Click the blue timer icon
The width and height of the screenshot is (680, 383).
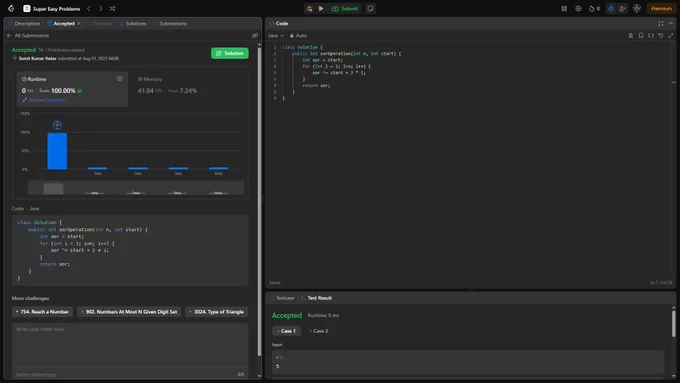pos(611,8)
